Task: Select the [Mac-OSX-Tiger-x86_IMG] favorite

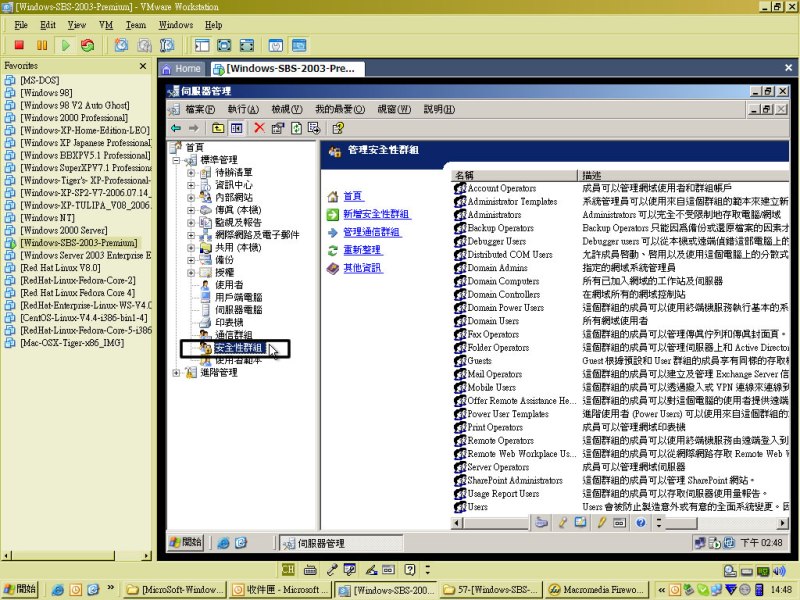Action: (72, 343)
